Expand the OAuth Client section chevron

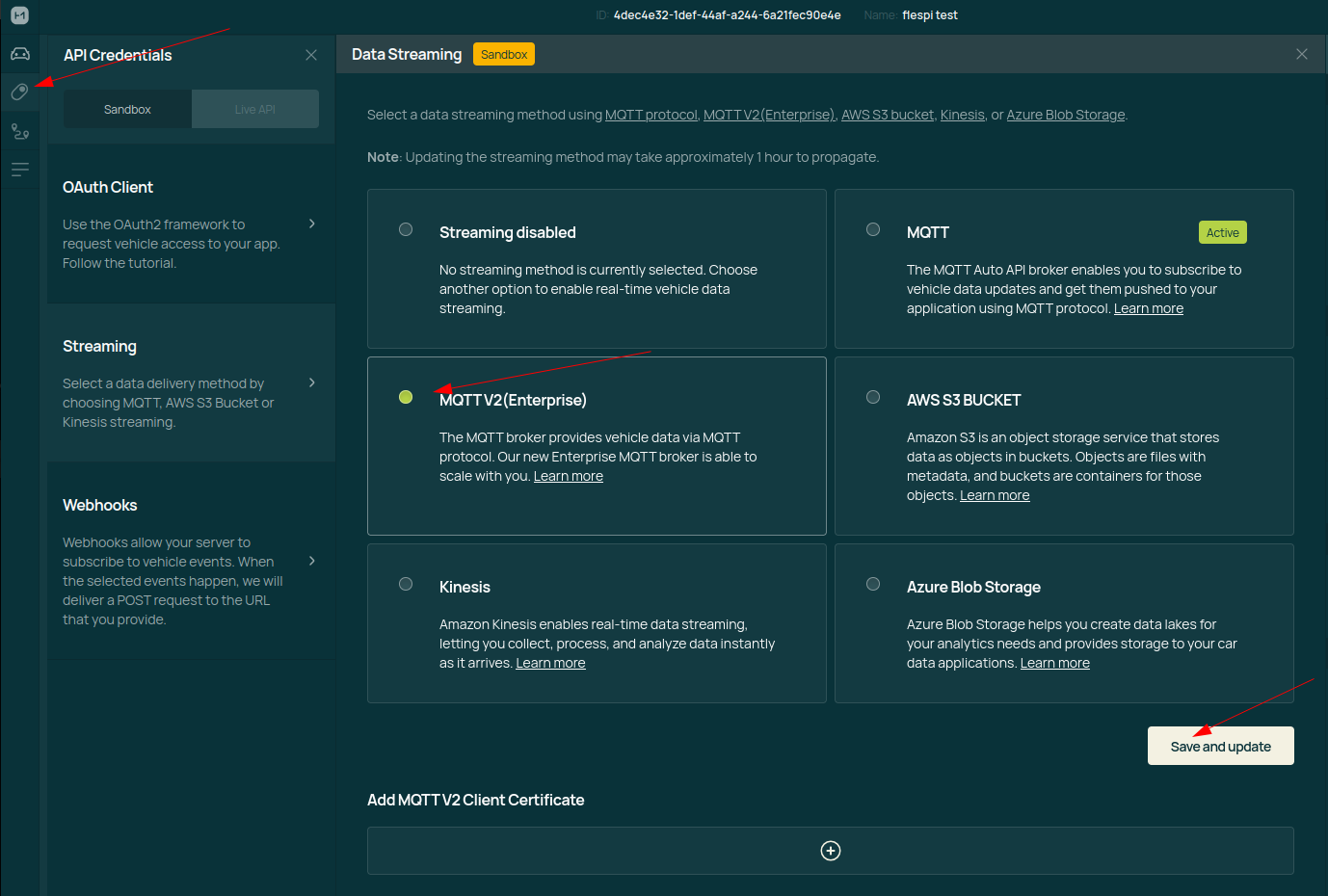(311, 224)
